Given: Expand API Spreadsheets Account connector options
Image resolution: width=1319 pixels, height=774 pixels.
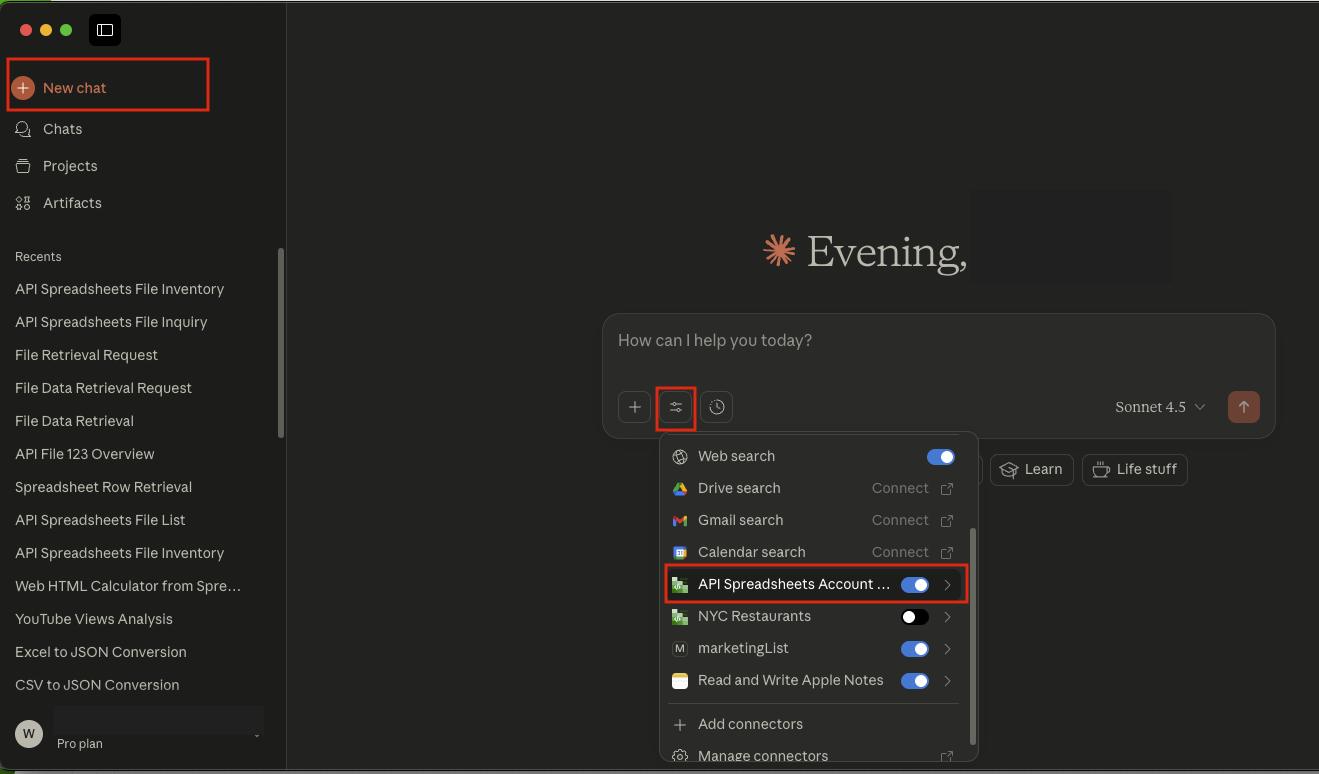Looking at the screenshot, I should (x=946, y=584).
